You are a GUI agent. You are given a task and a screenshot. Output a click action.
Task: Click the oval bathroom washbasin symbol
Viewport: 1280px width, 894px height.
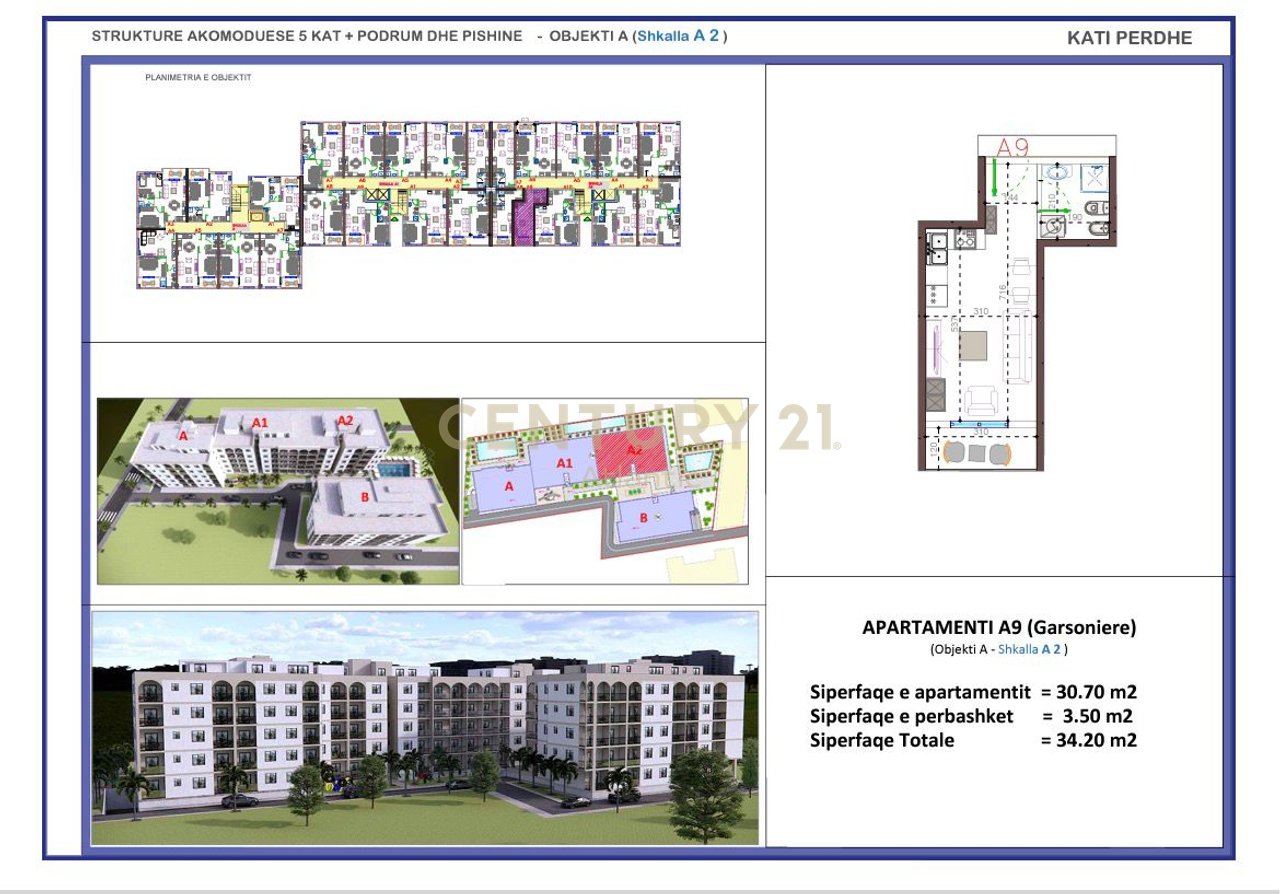coord(1056,173)
